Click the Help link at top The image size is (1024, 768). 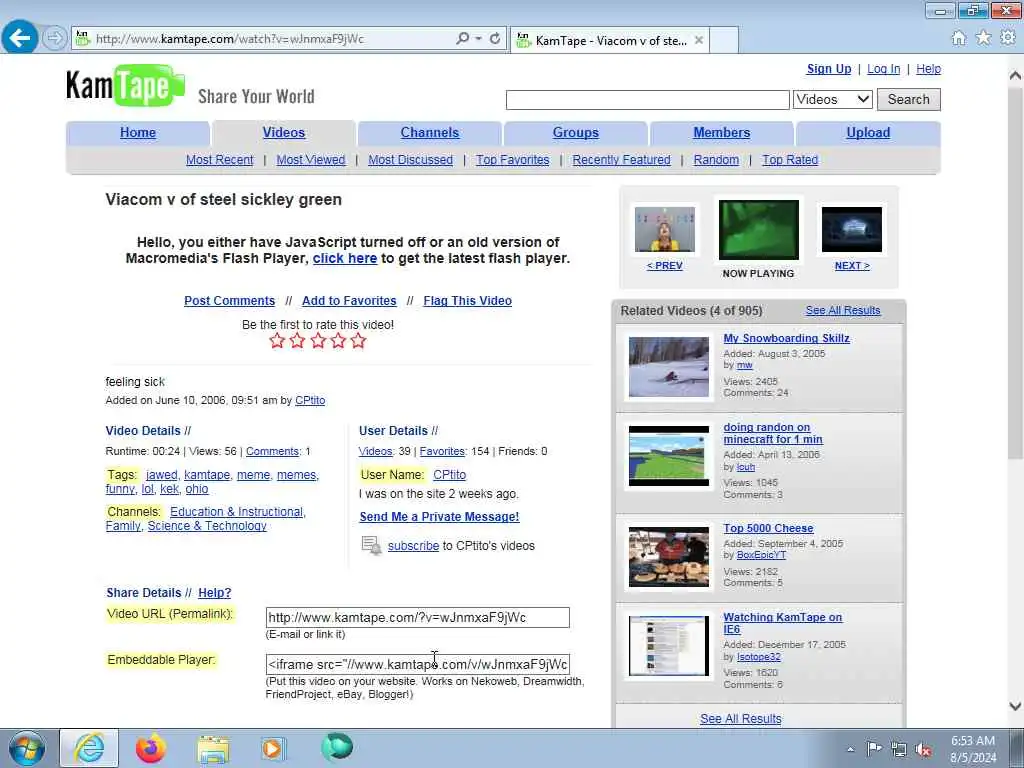pyautogui.click(x=928, y=69)
